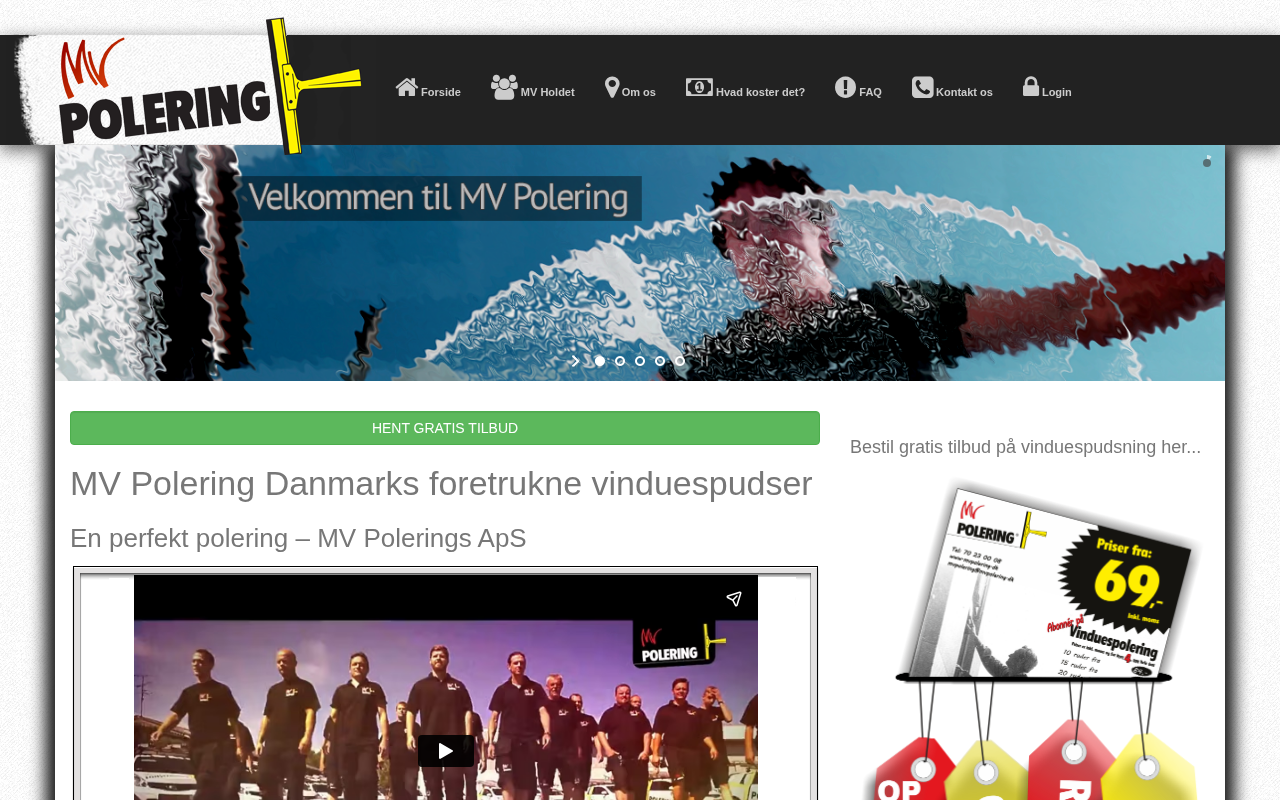1280x800 pixels.
Task: Click the slider next arrow chevron
Action: [575, 361]
